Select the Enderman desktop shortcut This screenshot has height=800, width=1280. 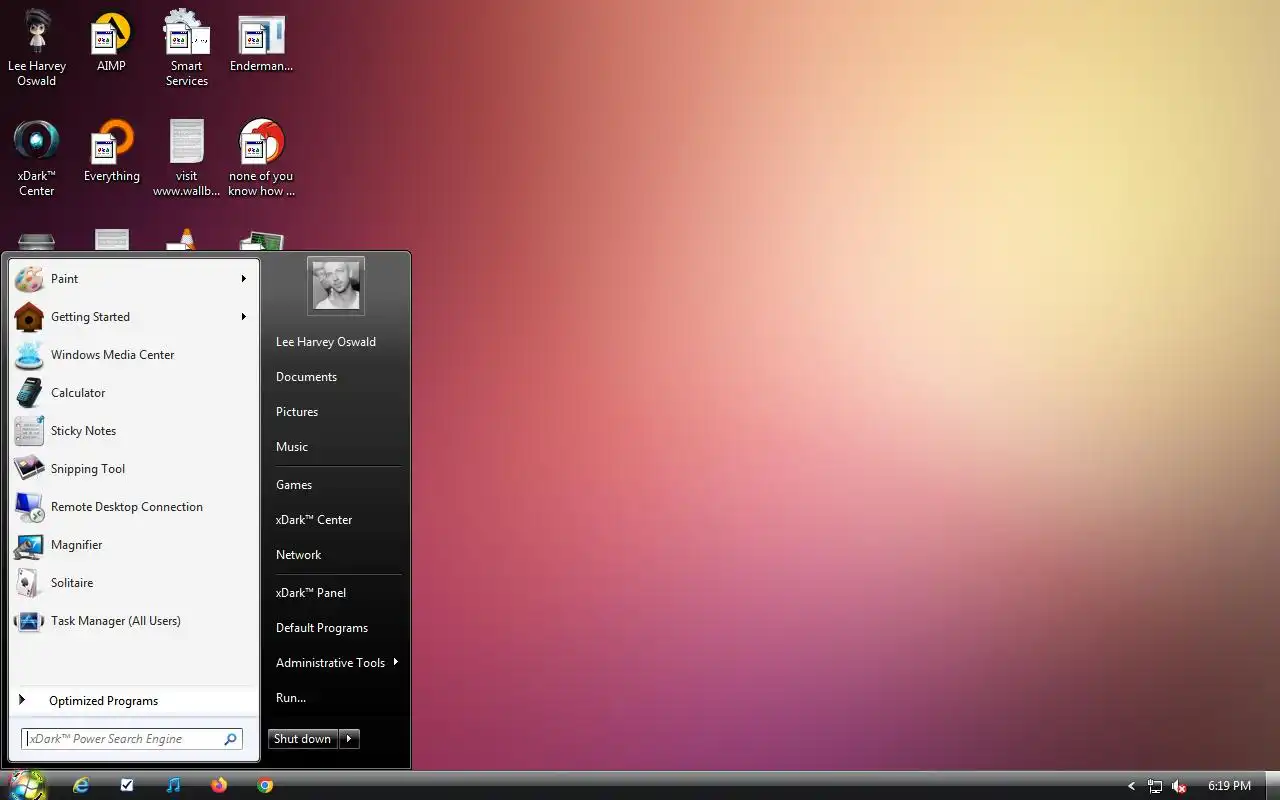tap(261, 43)
